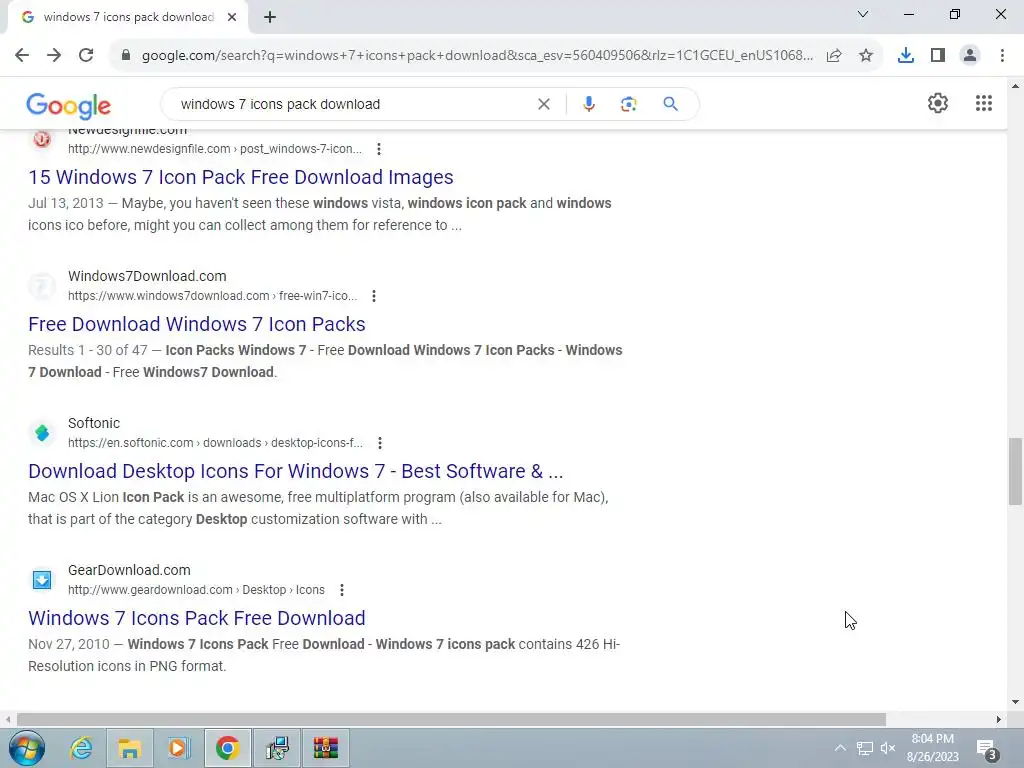Open WinRAR from the taskbar
This screenshot has width=1024, height=768.
(x=325, y=748)
